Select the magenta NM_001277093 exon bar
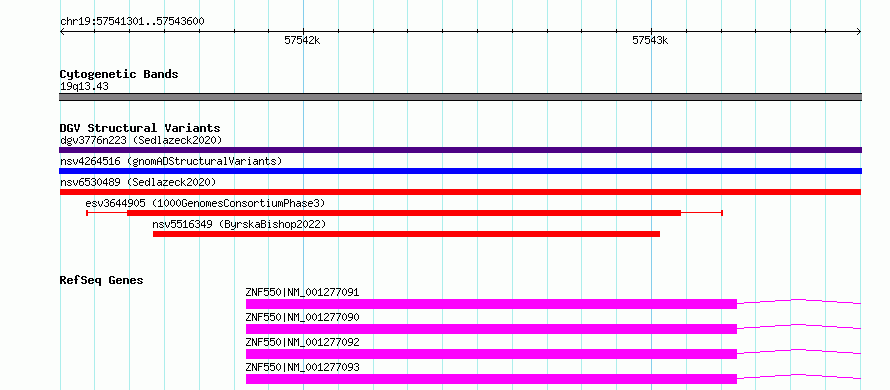 click(x=491, y=379)
